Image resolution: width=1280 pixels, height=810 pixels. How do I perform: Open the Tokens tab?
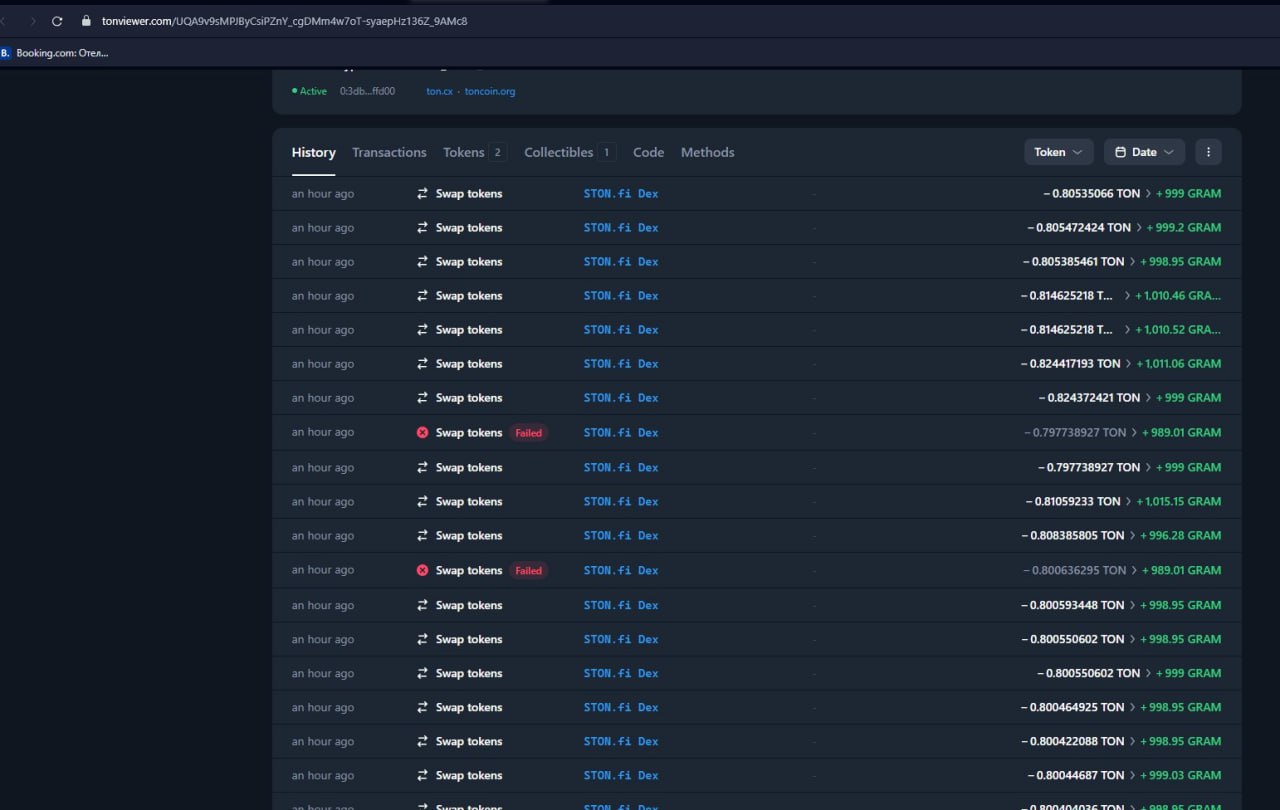click(x=463, y=153)
